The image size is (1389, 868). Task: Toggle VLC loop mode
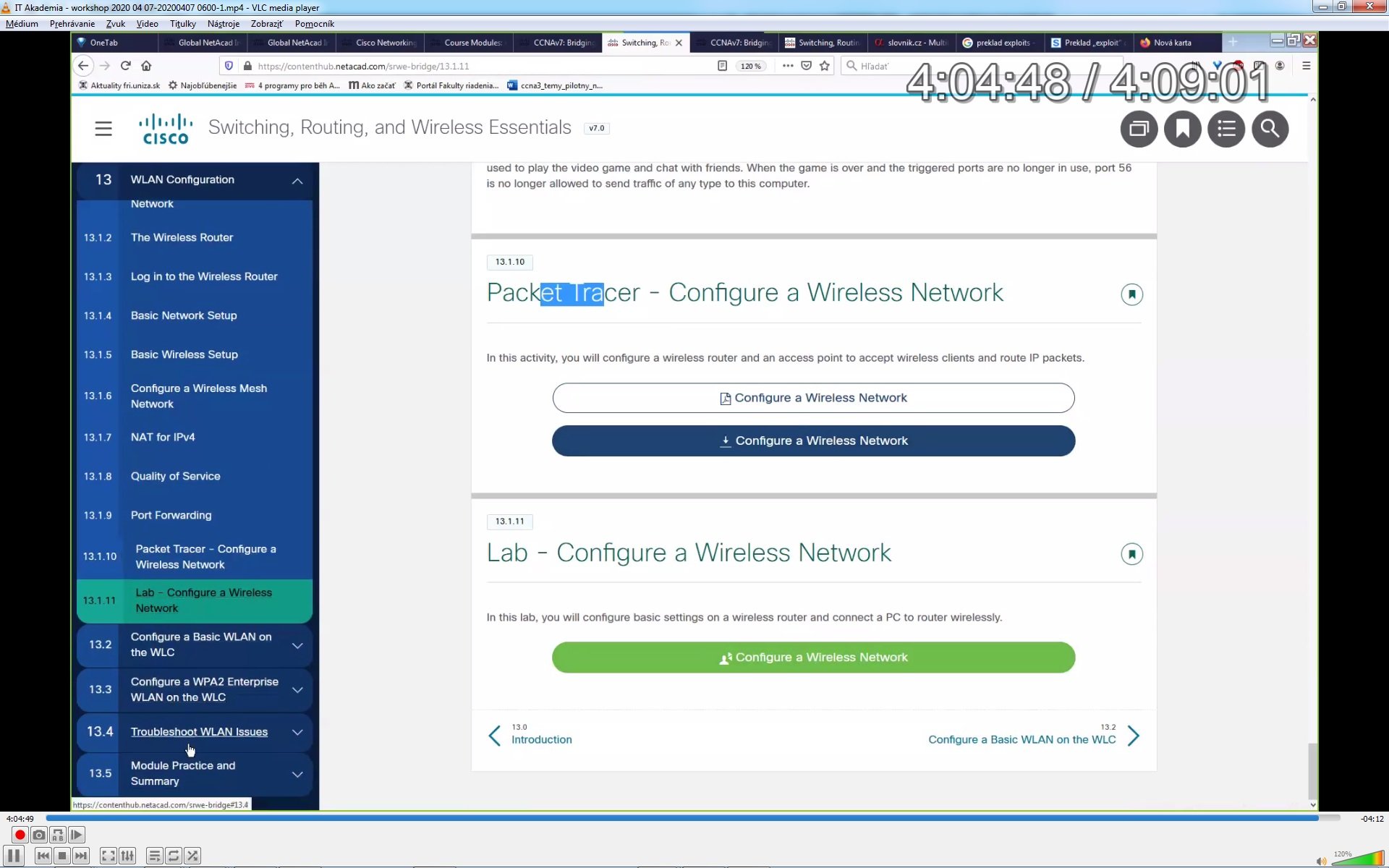174,856
